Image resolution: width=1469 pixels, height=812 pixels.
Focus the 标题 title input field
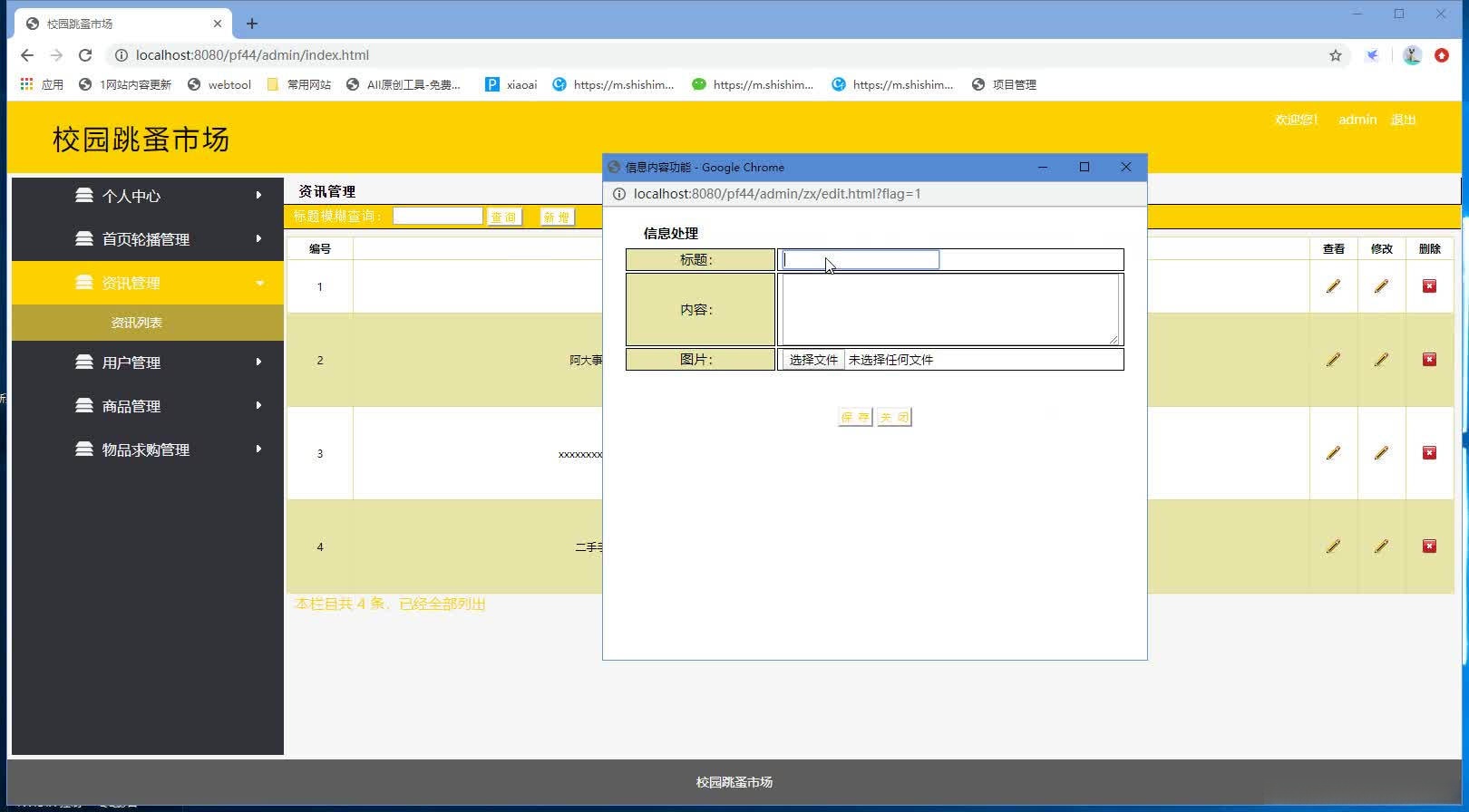(861, 260)
